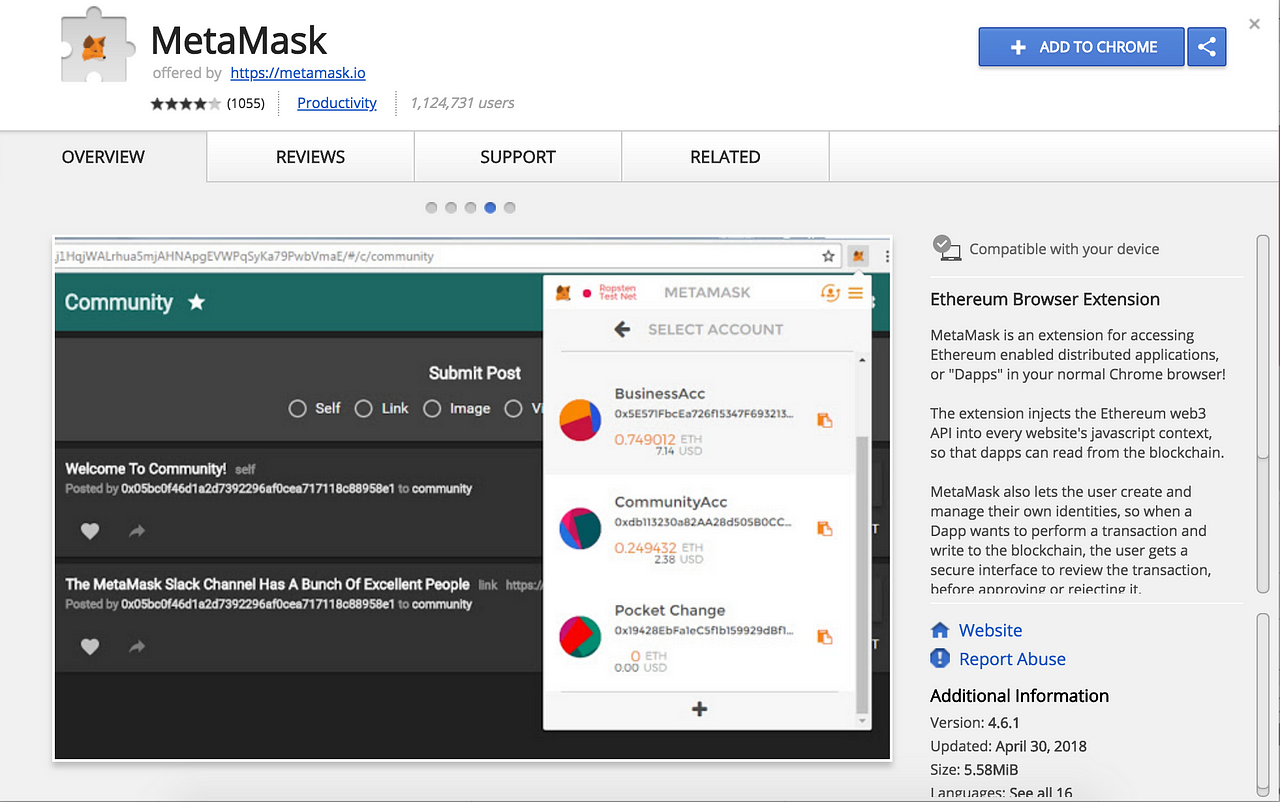Share the MetaMask Slack Channel post
The image size is (1280, 802).
click(x=137, y=647)
